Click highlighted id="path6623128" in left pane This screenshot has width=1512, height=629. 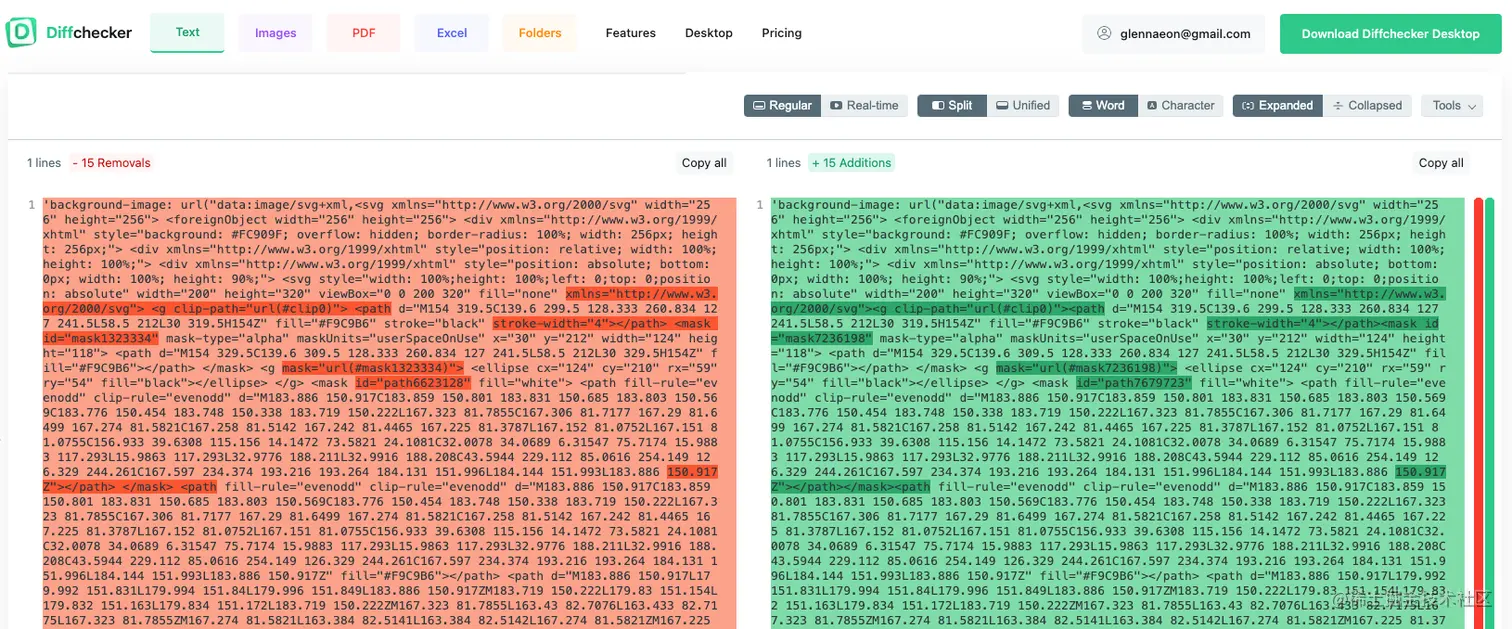[413, 383]
